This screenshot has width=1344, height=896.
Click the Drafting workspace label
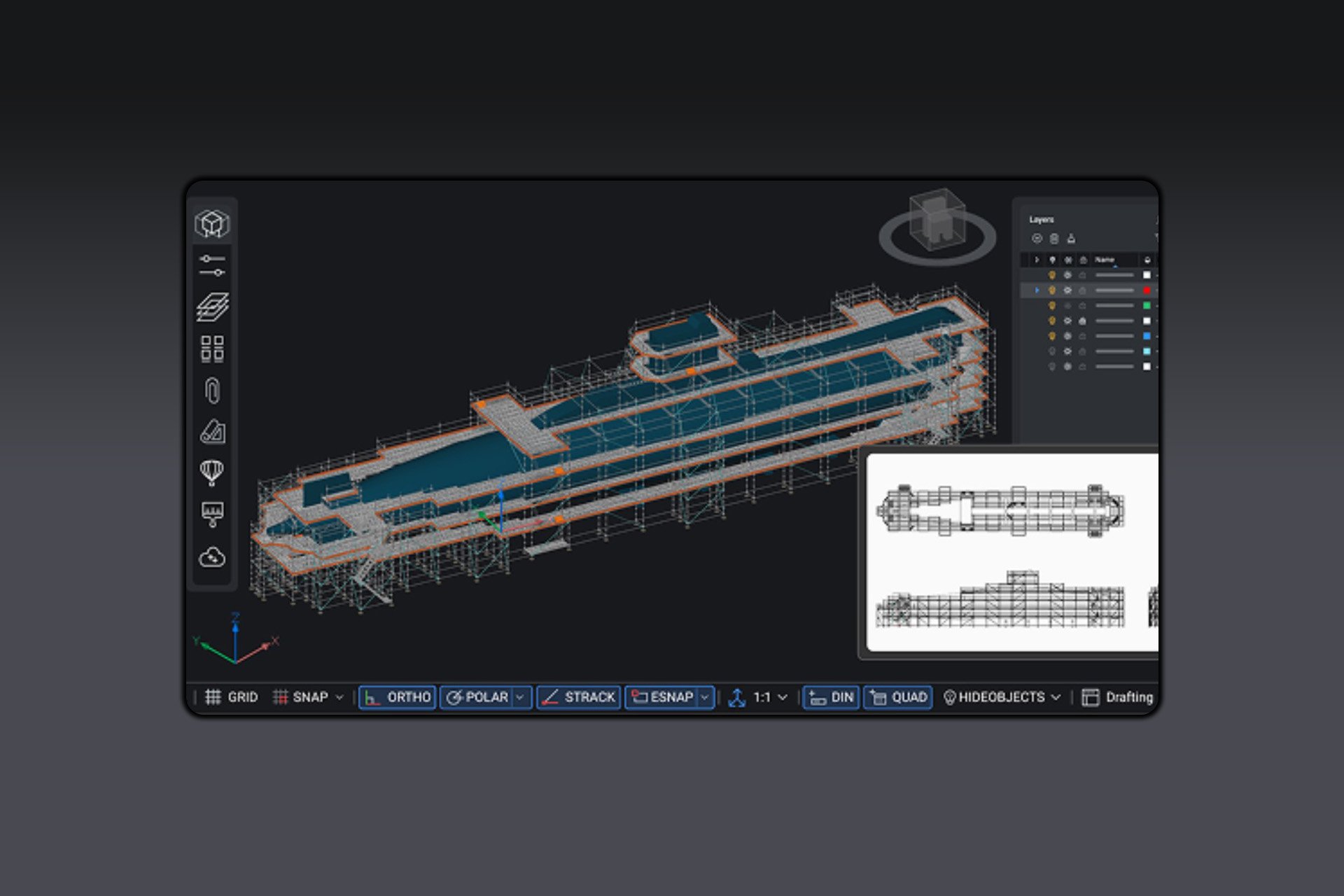point(1130,697)
